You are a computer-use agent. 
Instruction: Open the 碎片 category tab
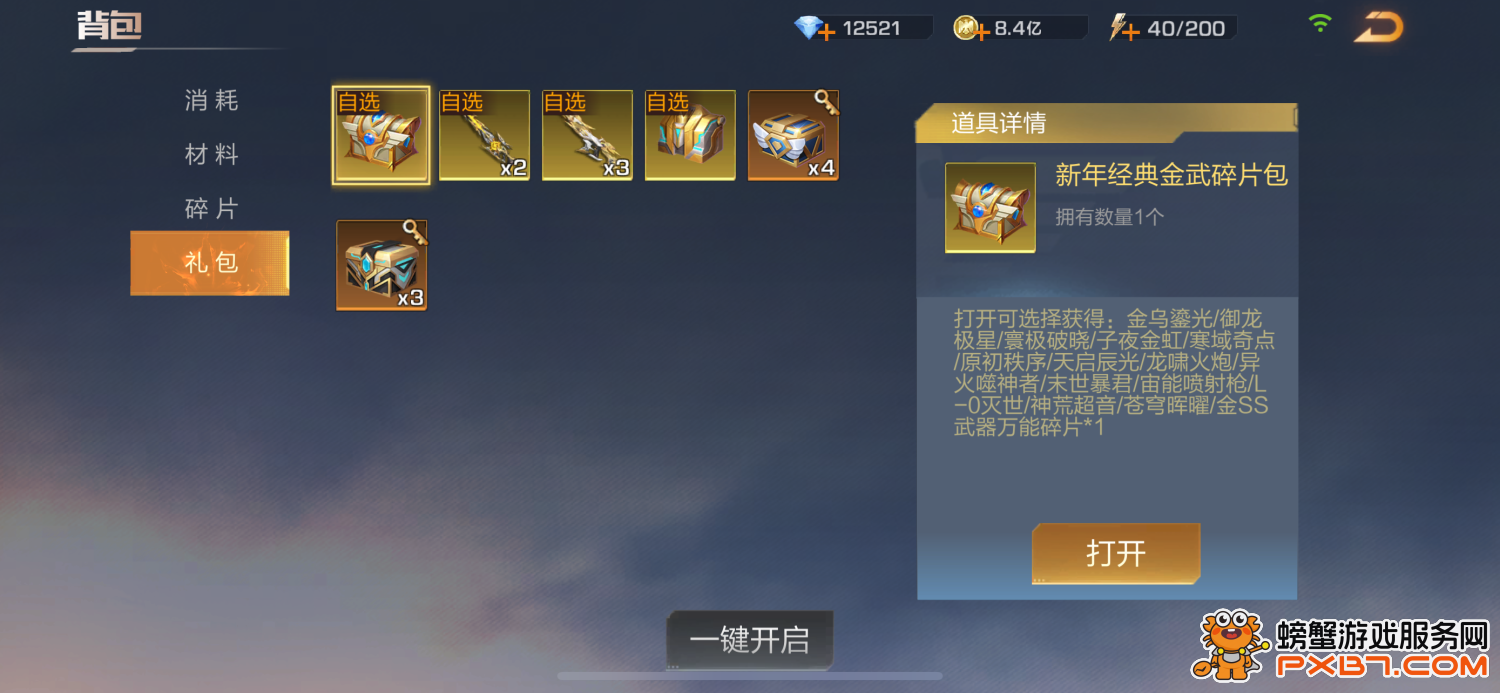(211, 209)
